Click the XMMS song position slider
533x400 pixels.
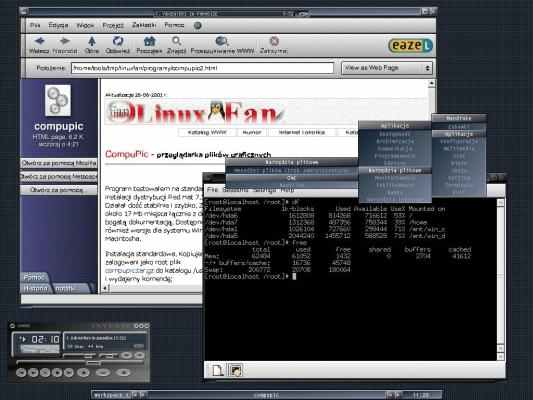pyautogui.click(x=79, y=362)
